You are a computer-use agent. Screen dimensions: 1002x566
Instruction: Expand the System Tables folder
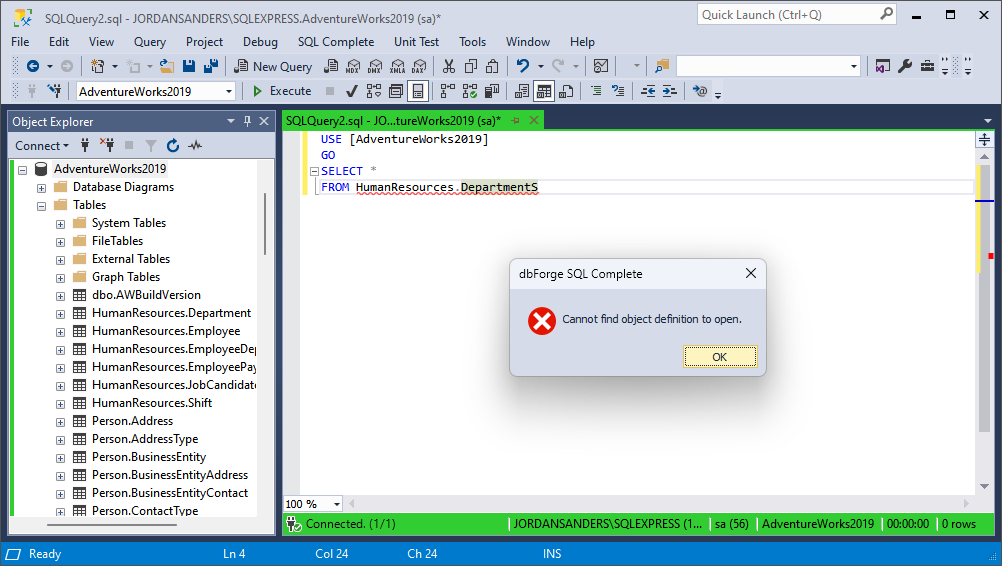[60, 224]
